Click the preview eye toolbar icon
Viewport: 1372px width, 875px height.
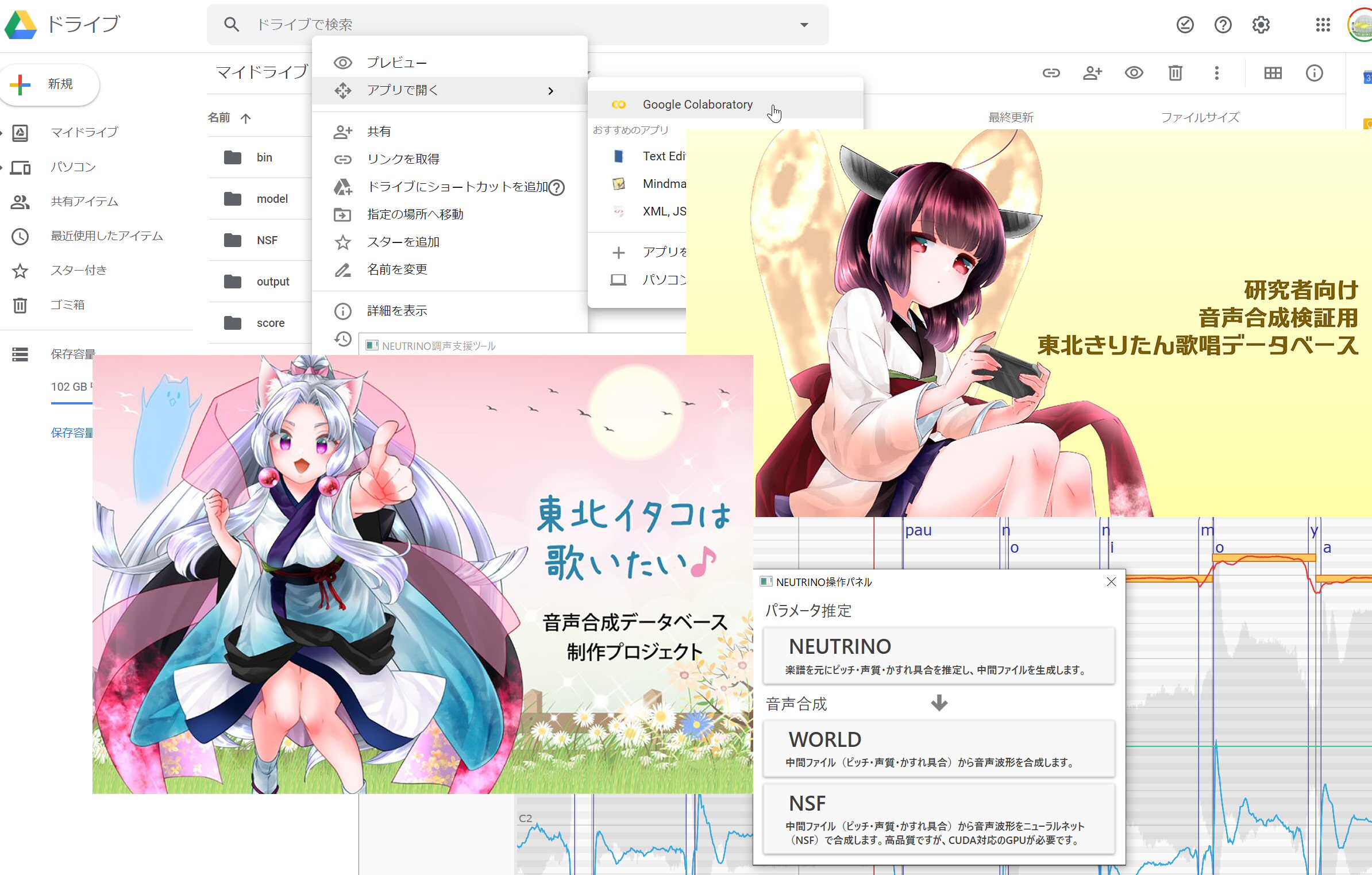point(1134,73)
